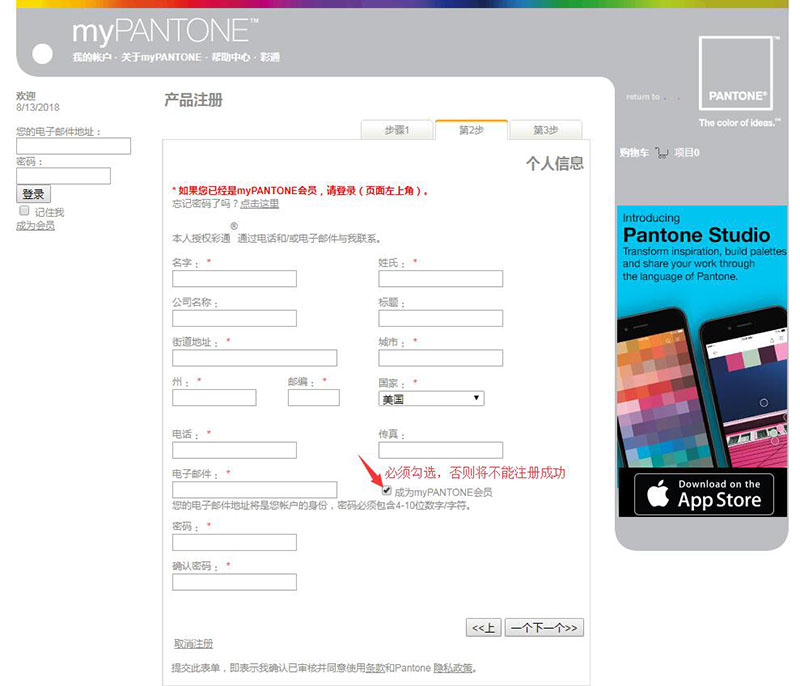Viewport: 800px width, 686px height.
Task: Click the 标题 title field
Action: 440,318
